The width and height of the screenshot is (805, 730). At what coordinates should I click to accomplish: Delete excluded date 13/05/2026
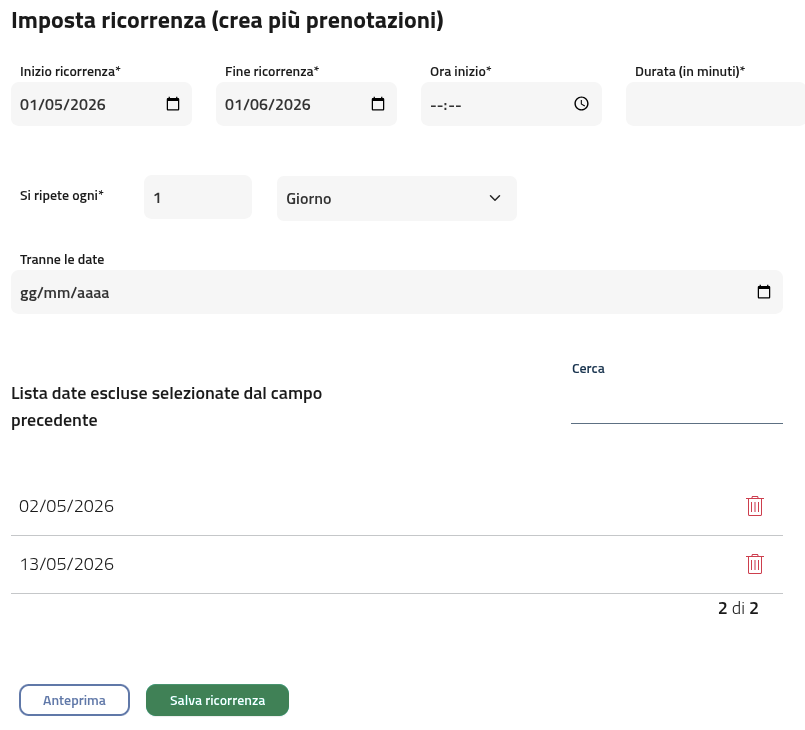(755, 564)
